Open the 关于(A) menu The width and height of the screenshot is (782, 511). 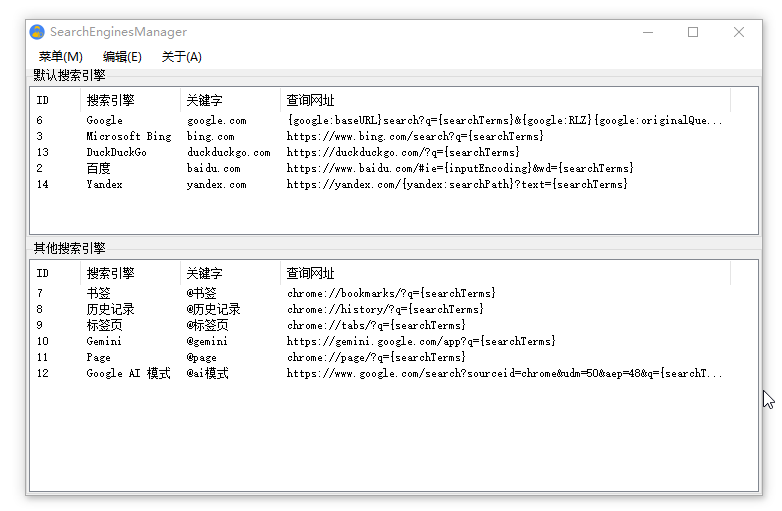pos(182,57)
